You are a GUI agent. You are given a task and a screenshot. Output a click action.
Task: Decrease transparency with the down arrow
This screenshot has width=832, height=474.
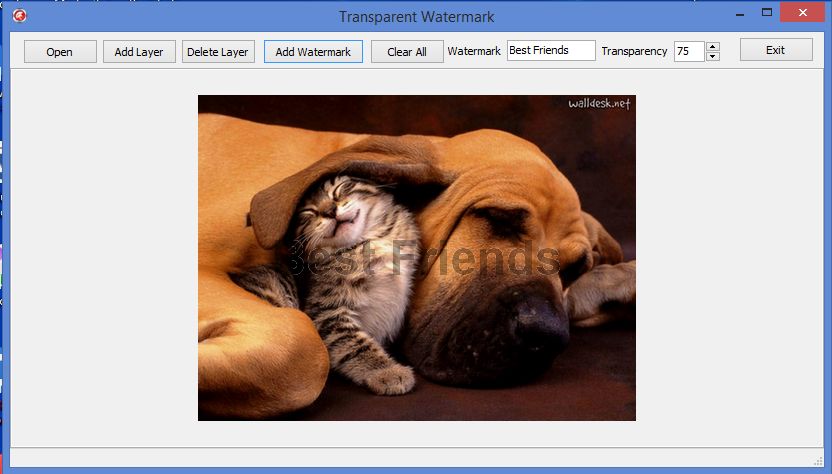point(713,56)
